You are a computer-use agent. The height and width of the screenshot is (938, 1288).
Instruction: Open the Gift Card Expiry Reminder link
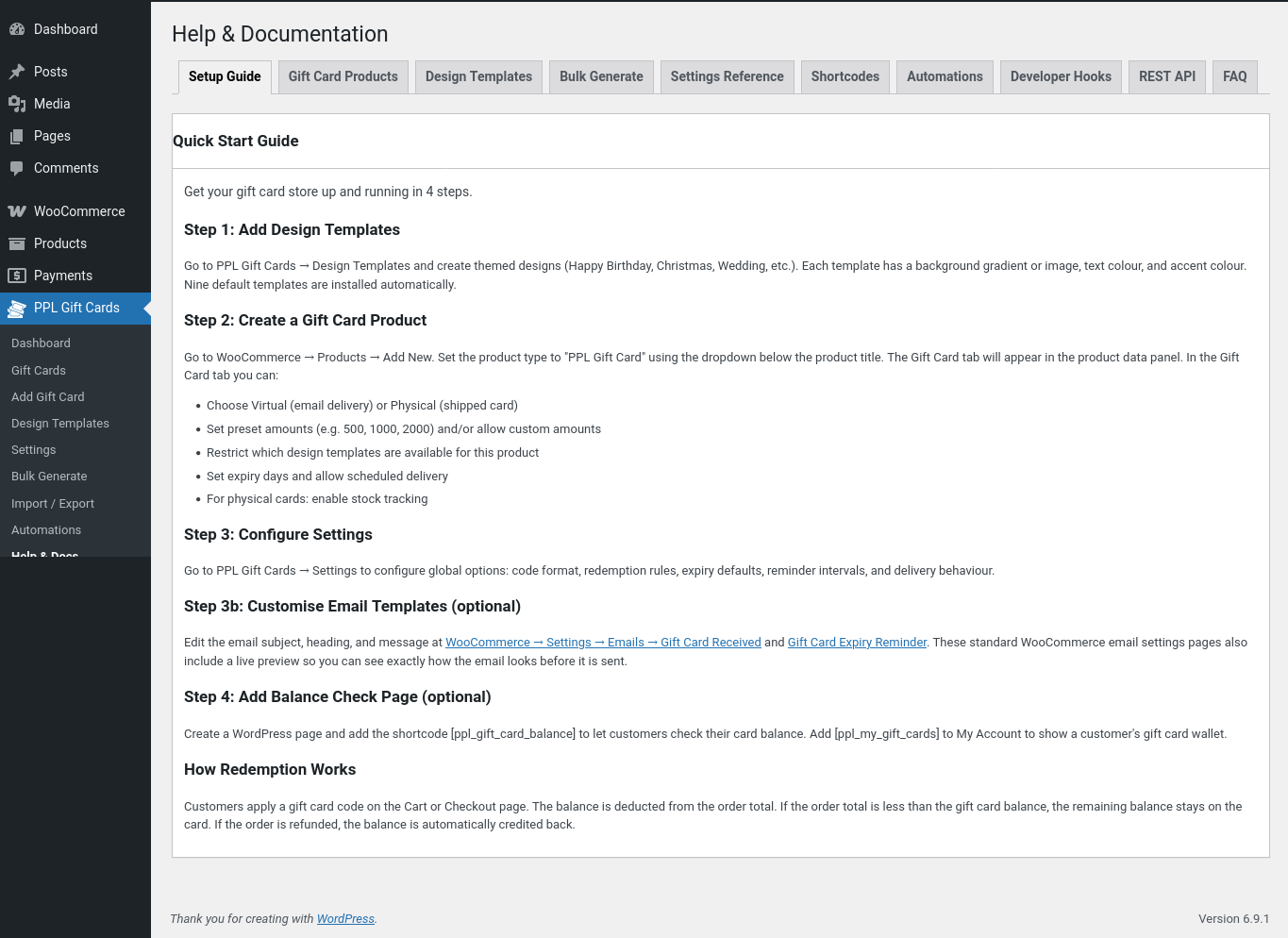point(857,643)
